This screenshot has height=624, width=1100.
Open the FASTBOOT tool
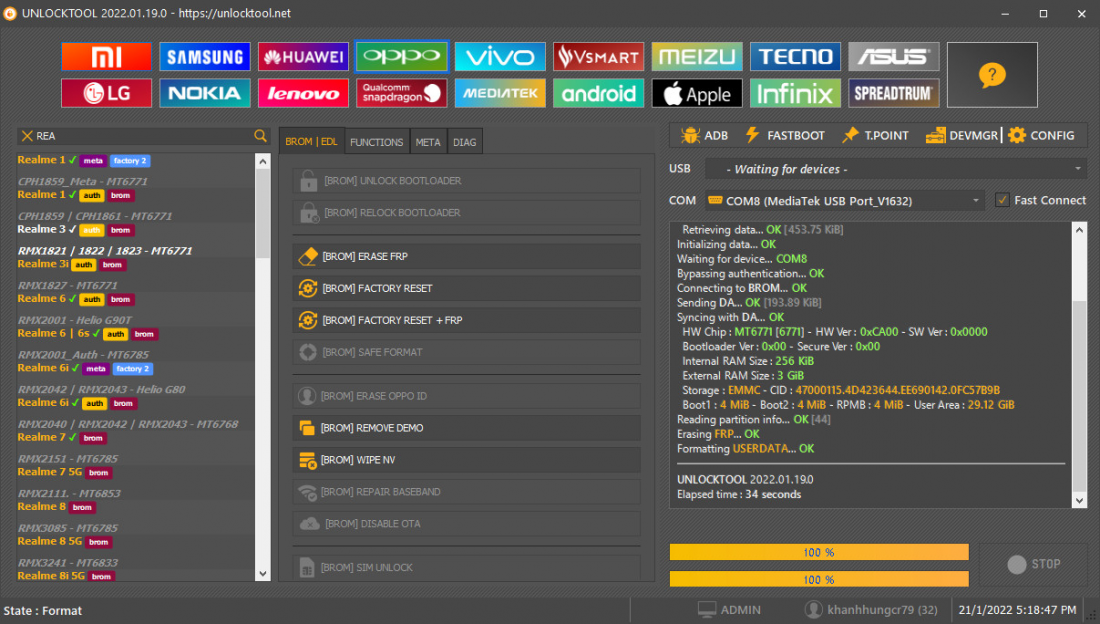click(785, 135)
